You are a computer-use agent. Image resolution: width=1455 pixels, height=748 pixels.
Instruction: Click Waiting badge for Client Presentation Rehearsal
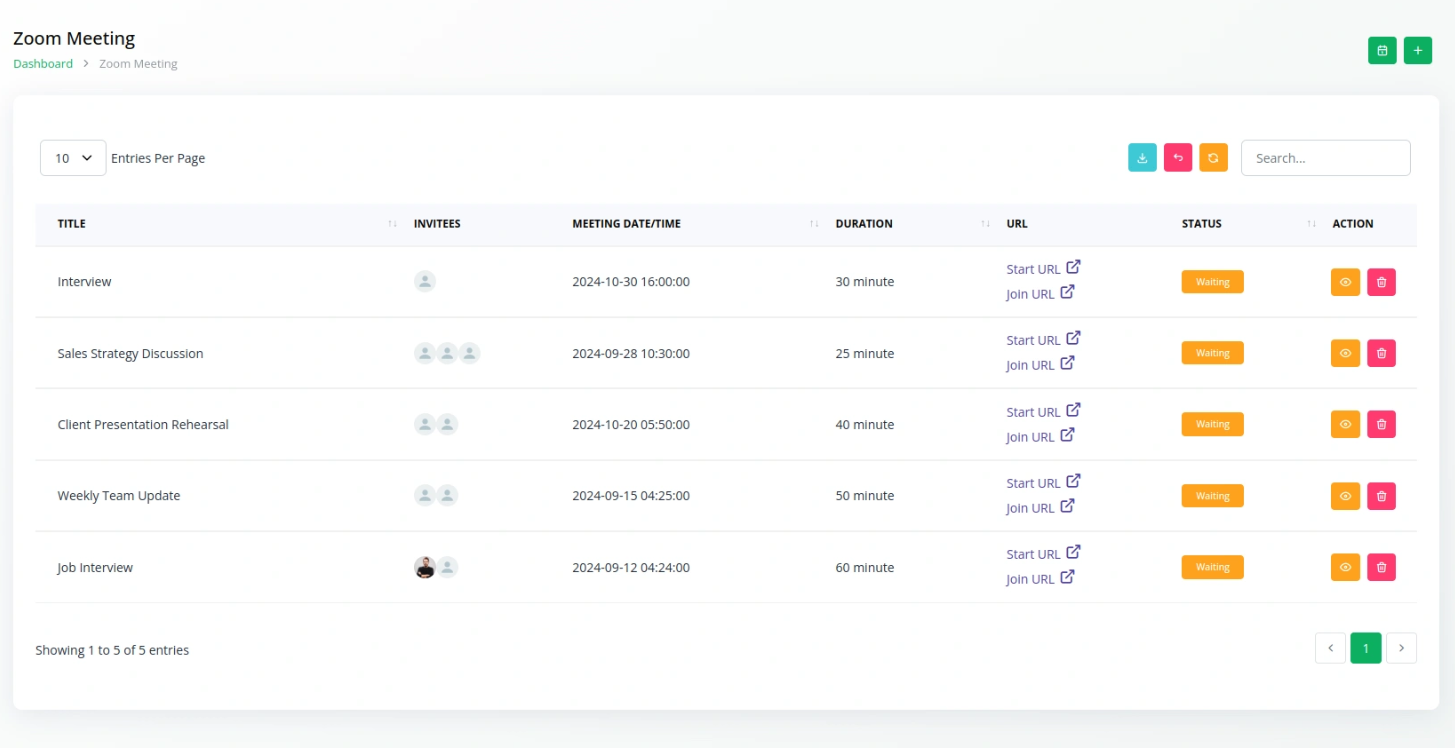[x=1212, y=424]
